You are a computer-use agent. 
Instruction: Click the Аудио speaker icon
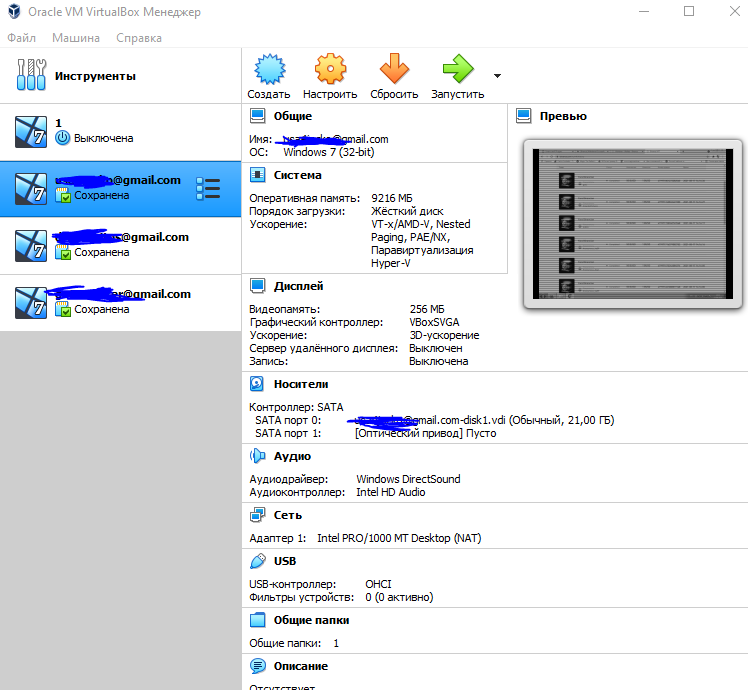point(258,456)
